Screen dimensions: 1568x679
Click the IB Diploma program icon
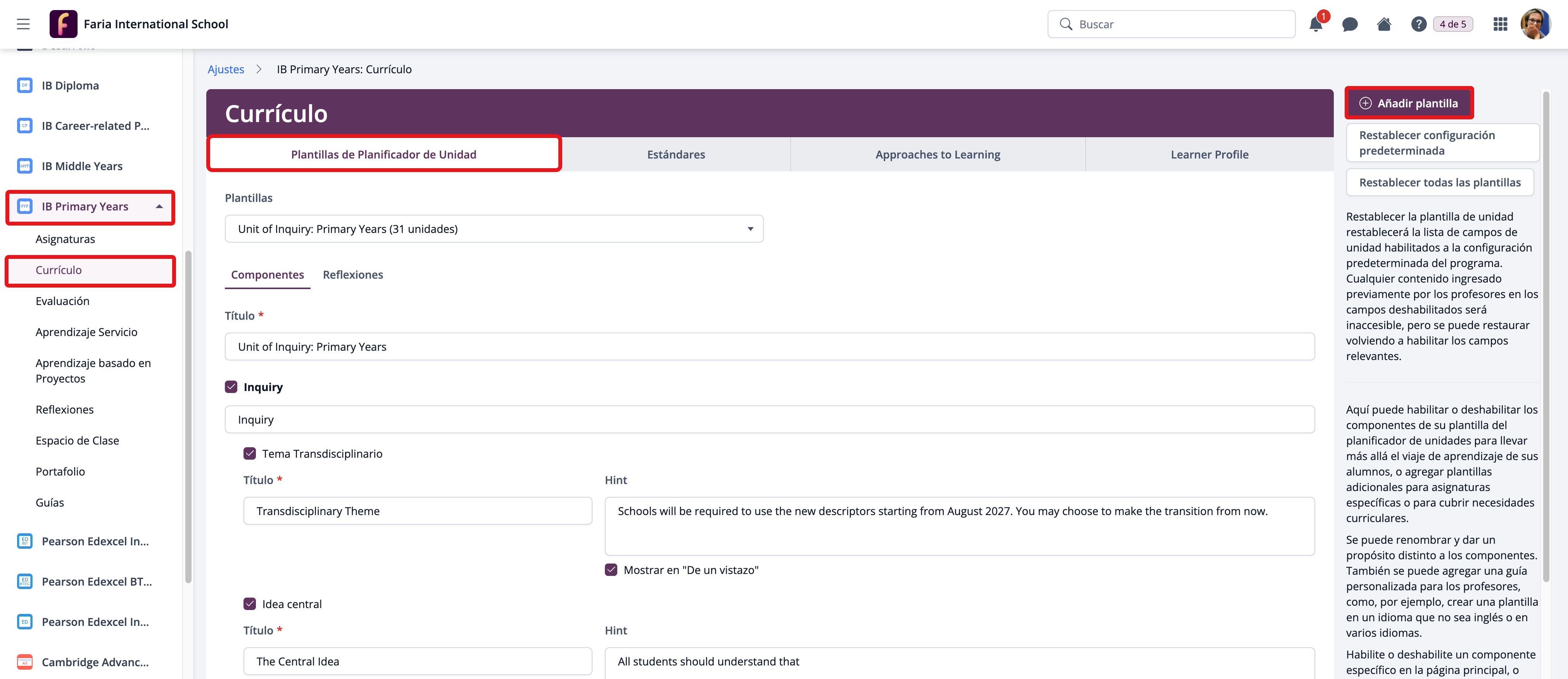coord(25,85)
